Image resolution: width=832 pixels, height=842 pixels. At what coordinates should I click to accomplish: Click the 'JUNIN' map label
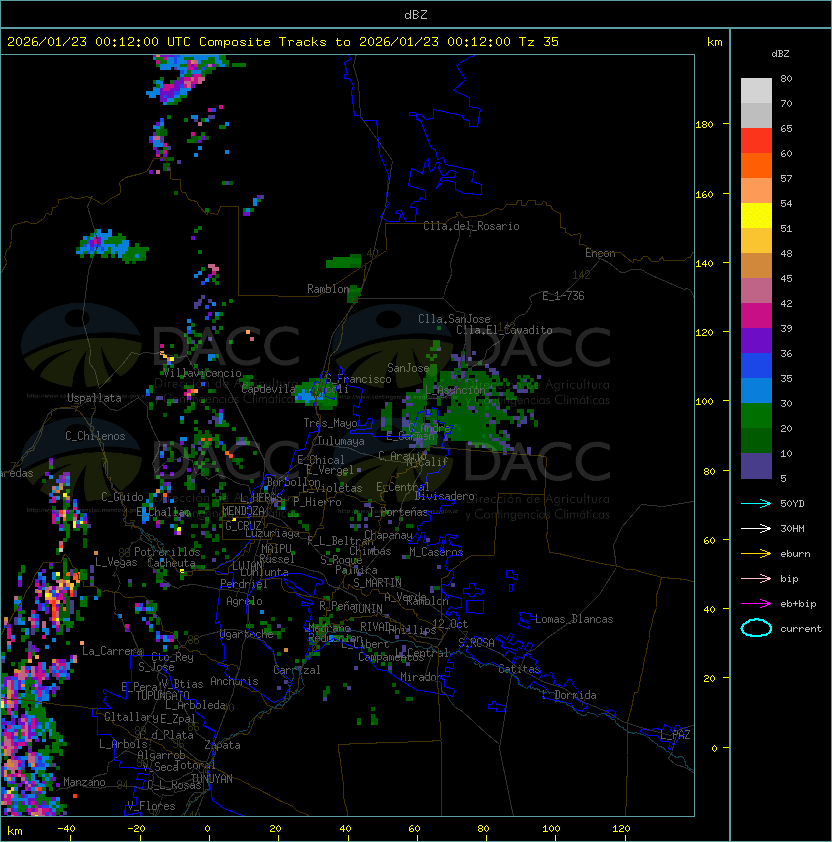point(368,608)
